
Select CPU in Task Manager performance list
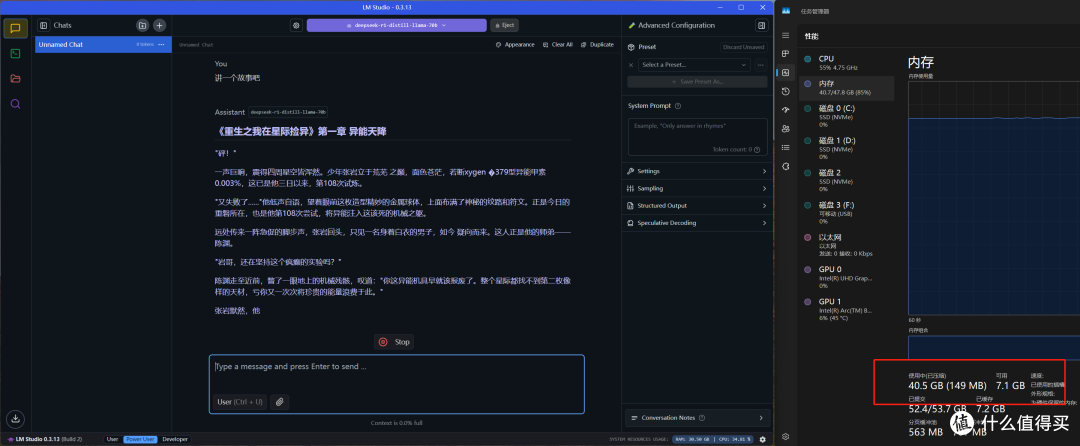tap(847, 63)
